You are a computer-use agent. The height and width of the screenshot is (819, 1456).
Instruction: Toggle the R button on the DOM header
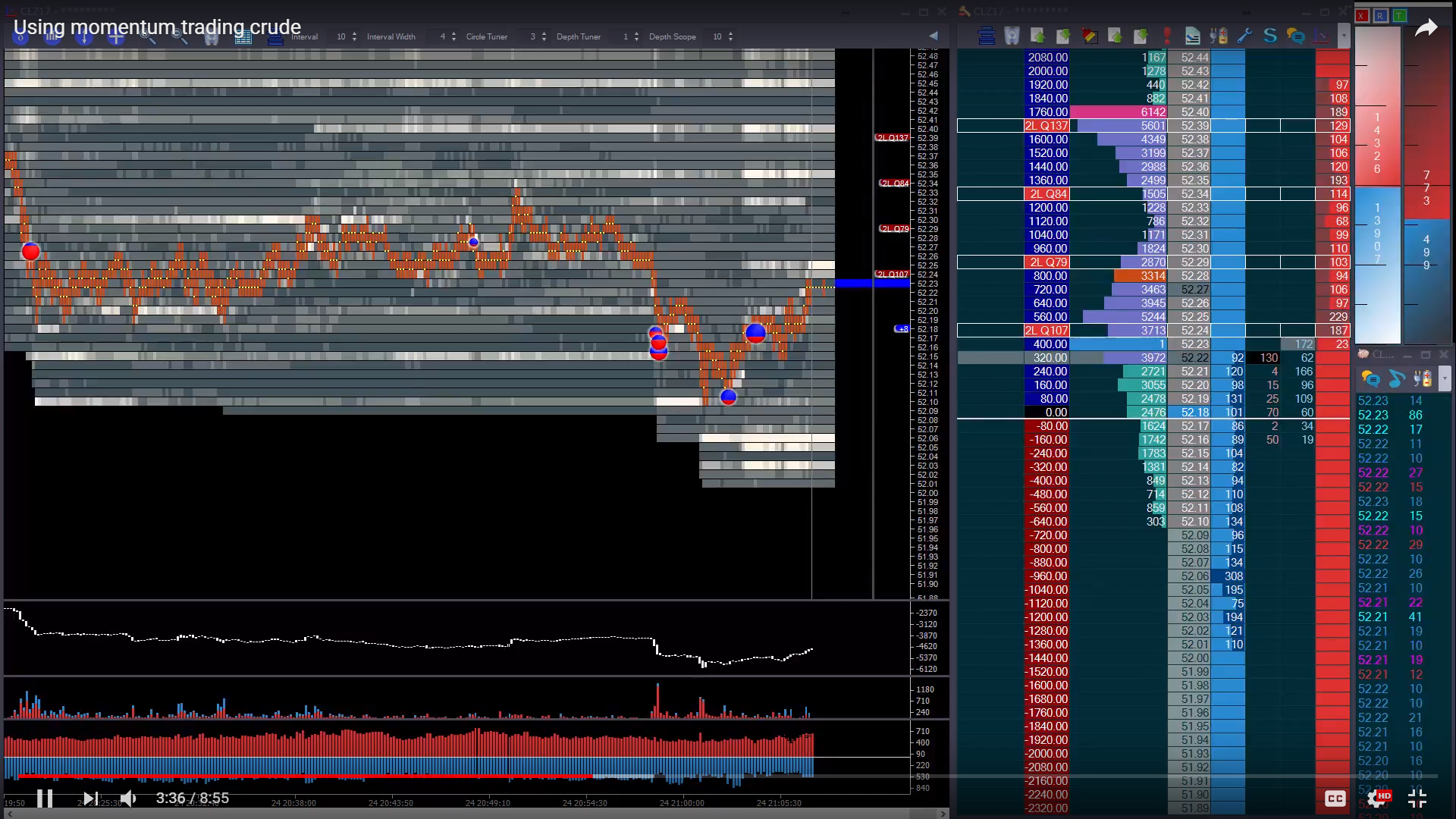[x=1381, y=17]
